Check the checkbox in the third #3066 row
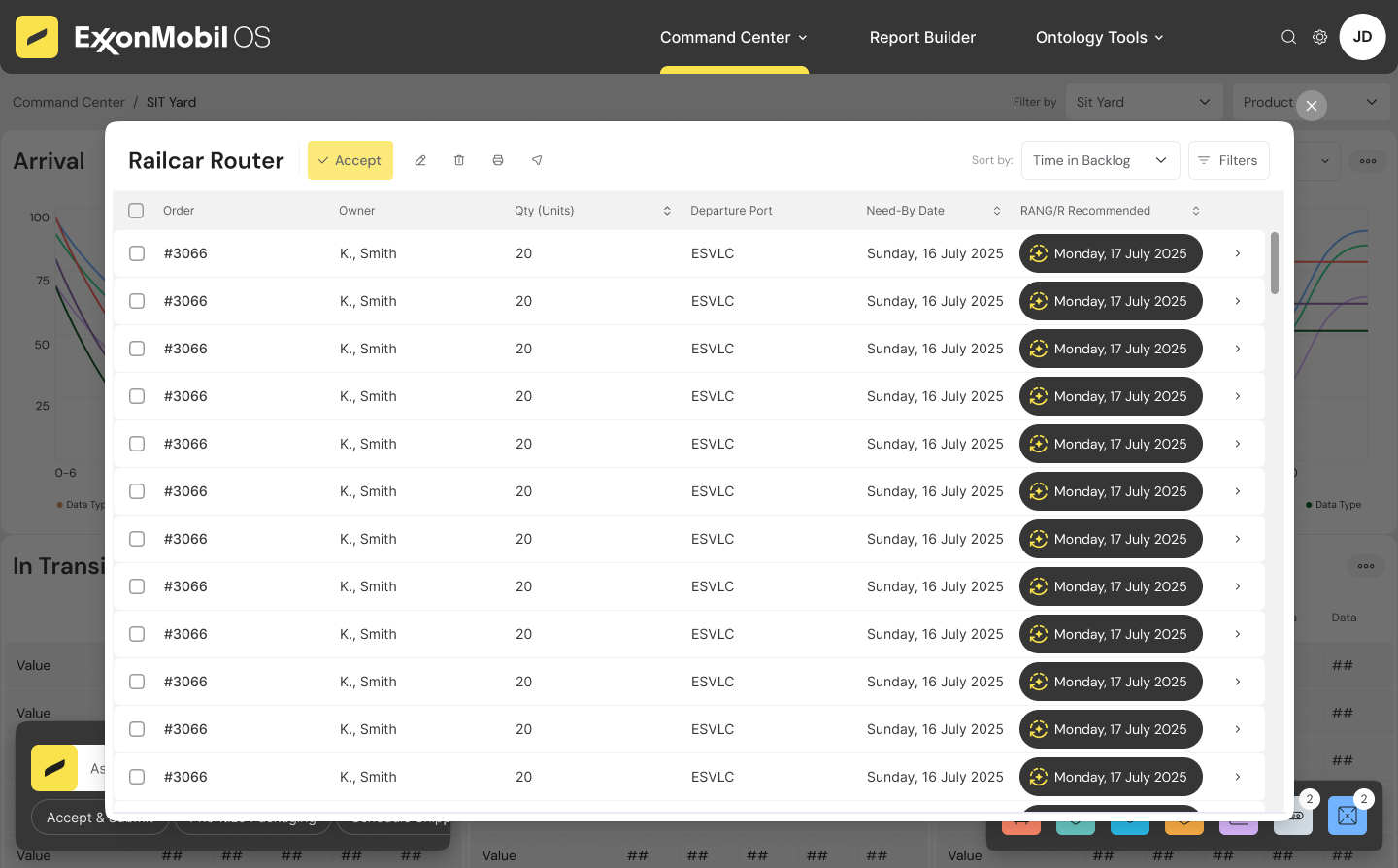Screen dimensions: 1398x868 (137, 349)
